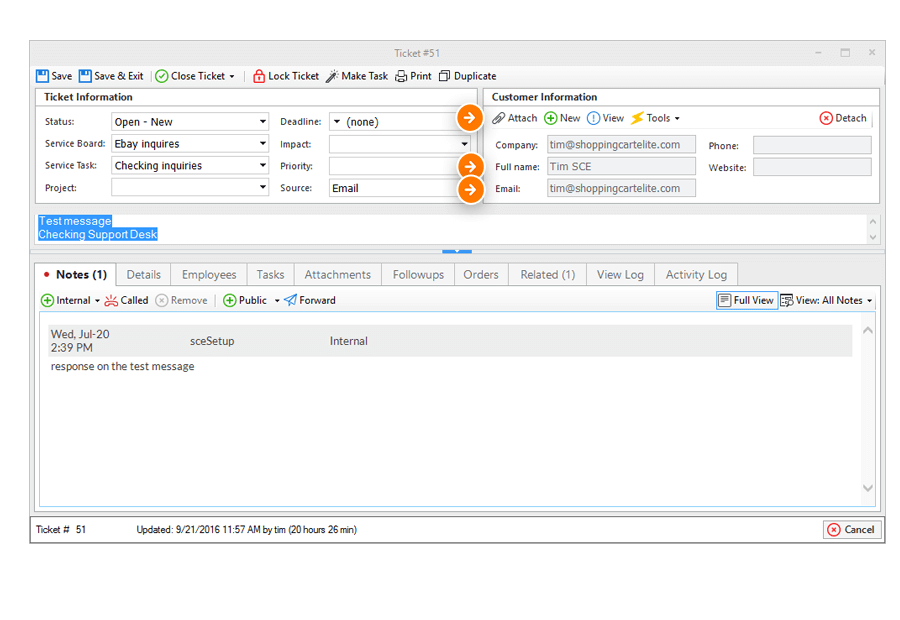The image size is (900, 620).
Task: Open the View Log tab
Action: click(x=620, y=274)
